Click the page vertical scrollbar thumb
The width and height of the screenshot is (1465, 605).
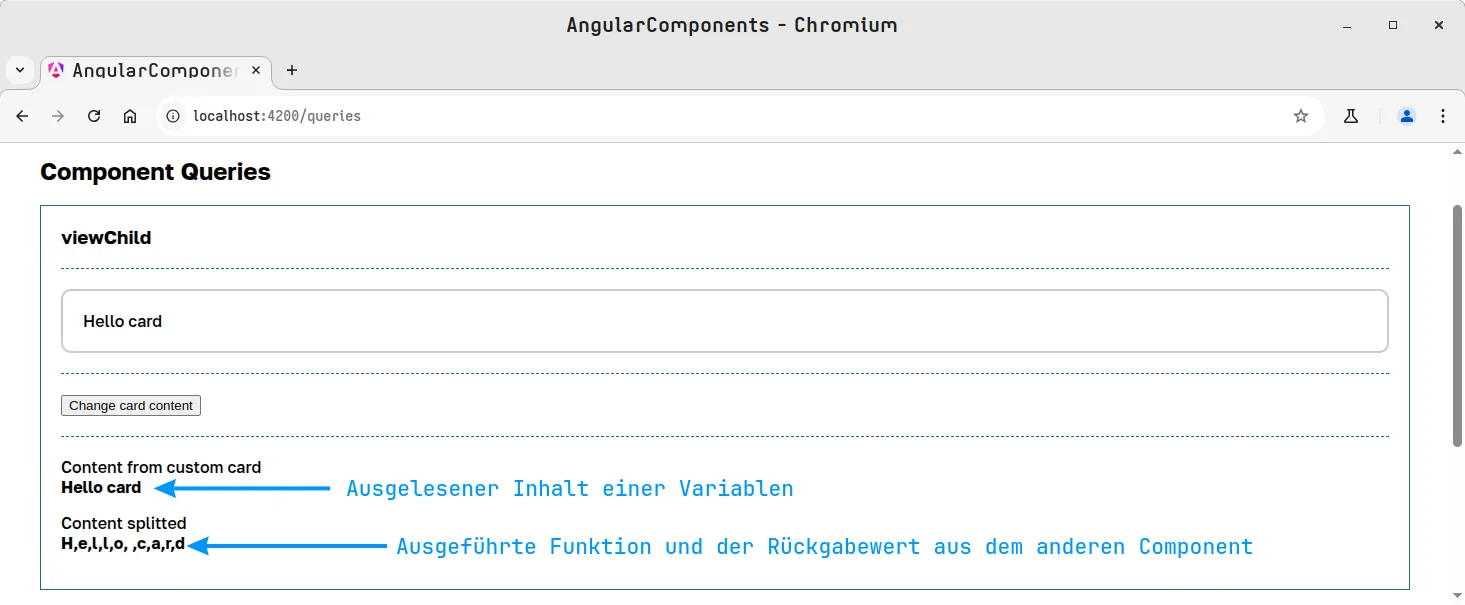pos(1457,326)
